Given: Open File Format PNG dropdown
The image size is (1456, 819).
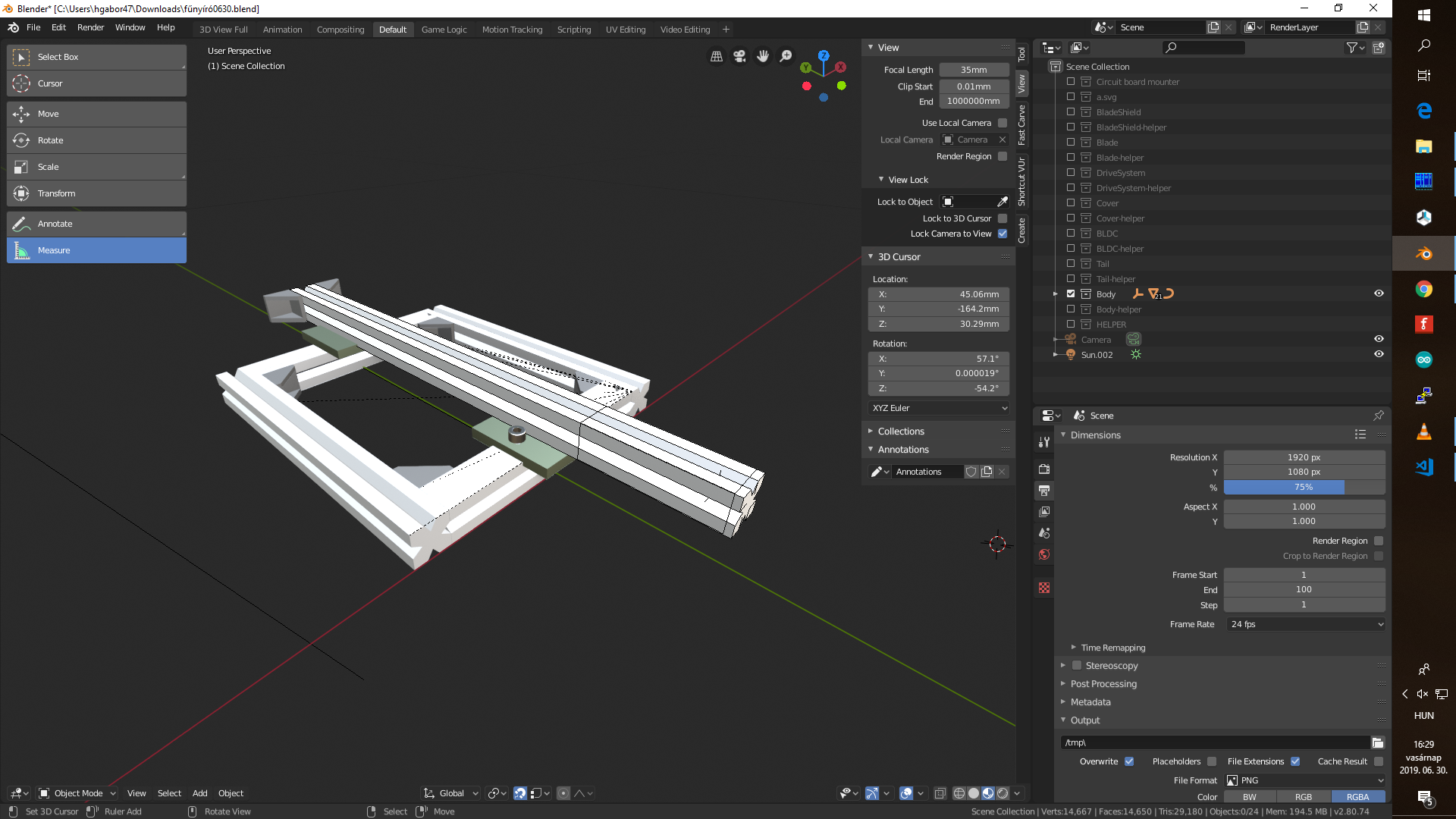Looking at the screenshot, I should 1306,780.
